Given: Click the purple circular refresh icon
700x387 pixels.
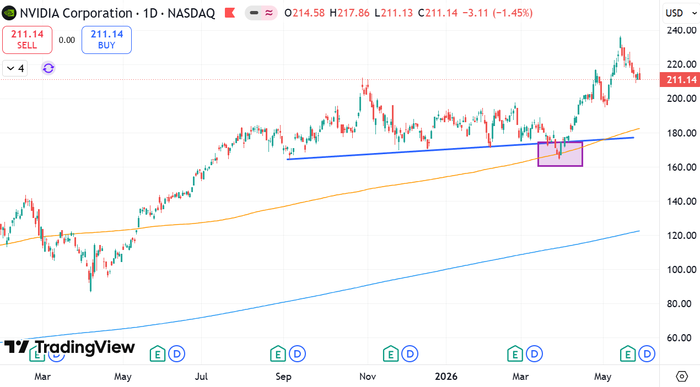Looking at the screenshot, I should pos(48,68).
